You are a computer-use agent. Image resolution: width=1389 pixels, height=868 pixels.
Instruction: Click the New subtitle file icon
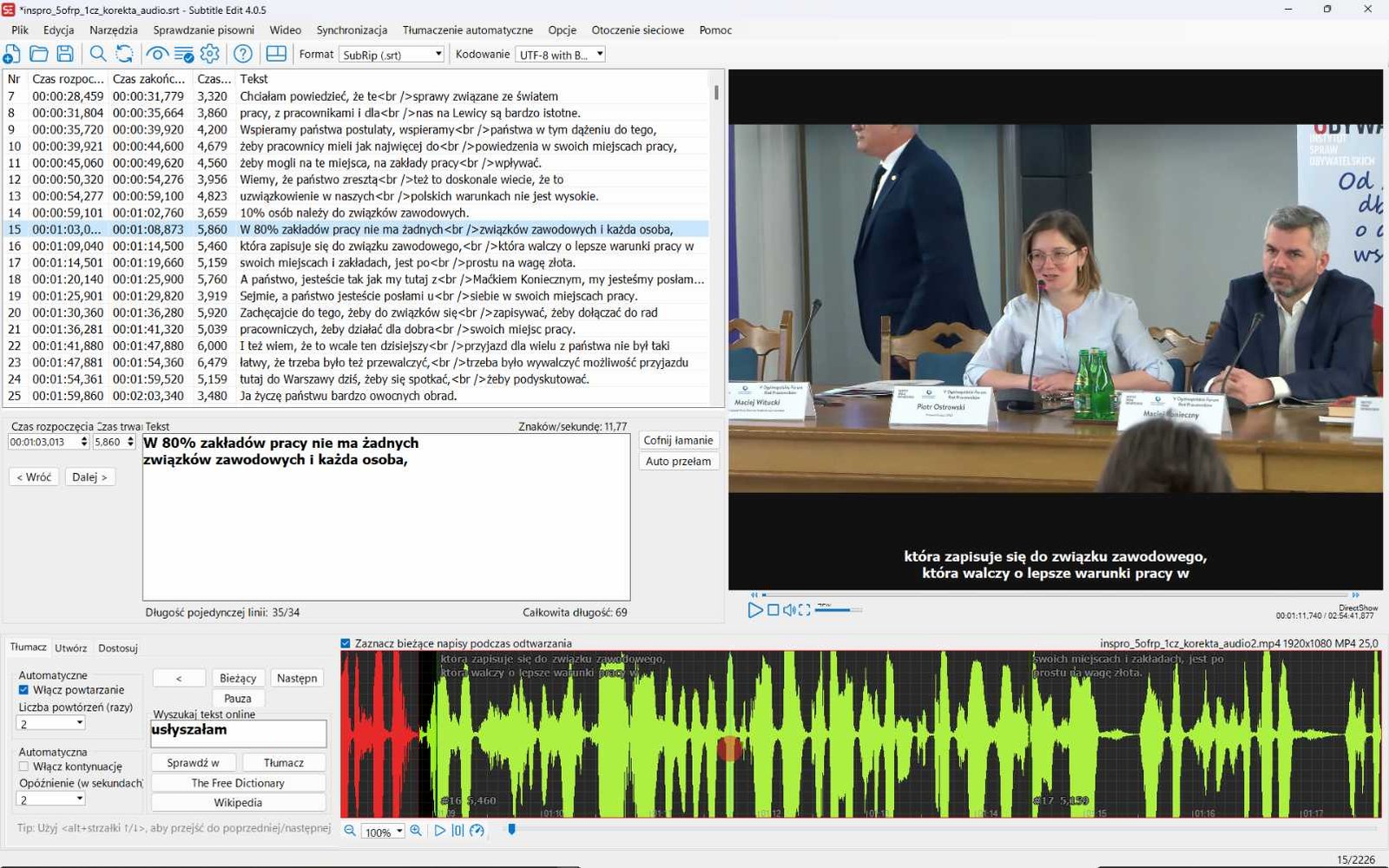12,54
